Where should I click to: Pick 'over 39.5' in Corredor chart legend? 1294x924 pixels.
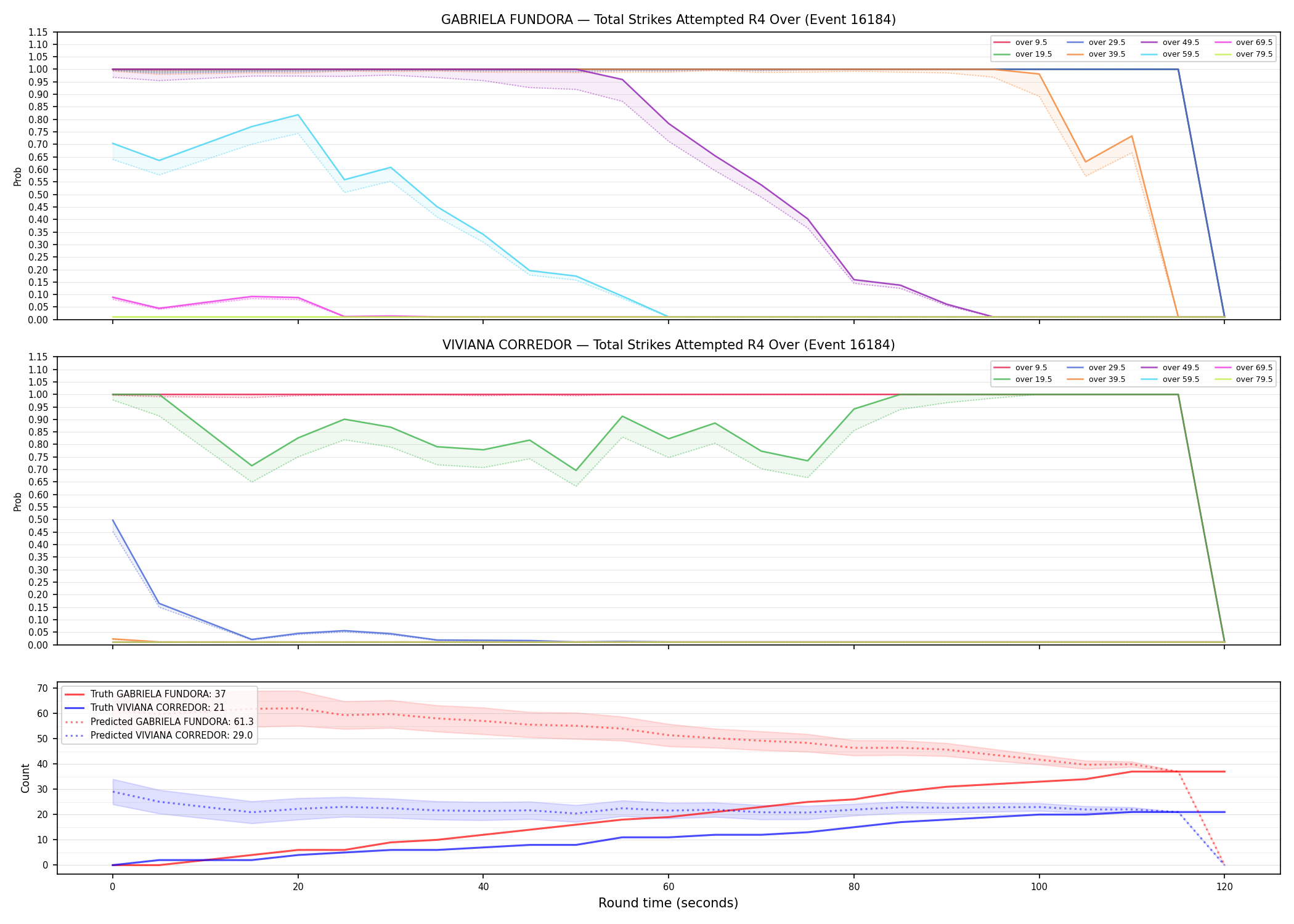[x=1096, y=379]
